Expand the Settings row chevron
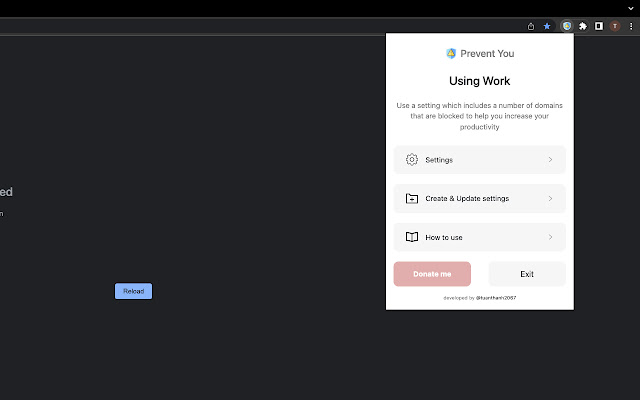640x400 pixels. point(550,160)
